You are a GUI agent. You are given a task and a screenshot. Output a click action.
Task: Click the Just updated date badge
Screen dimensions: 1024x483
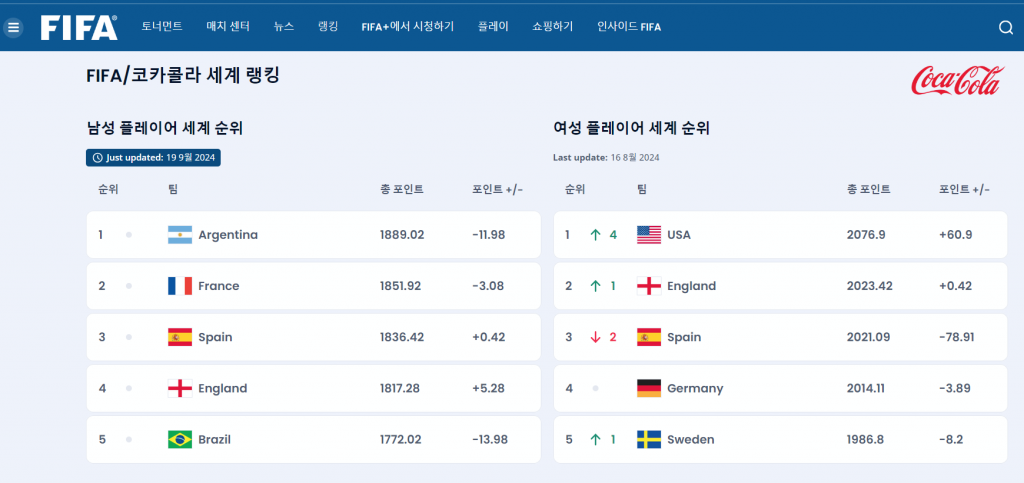tap(153, 157)
